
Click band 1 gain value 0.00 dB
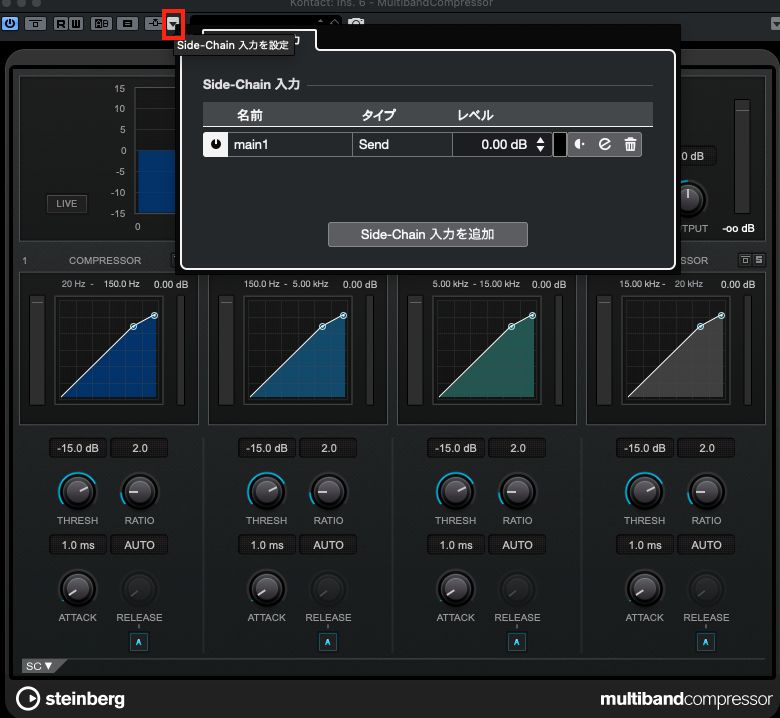(x=171, y=285)
